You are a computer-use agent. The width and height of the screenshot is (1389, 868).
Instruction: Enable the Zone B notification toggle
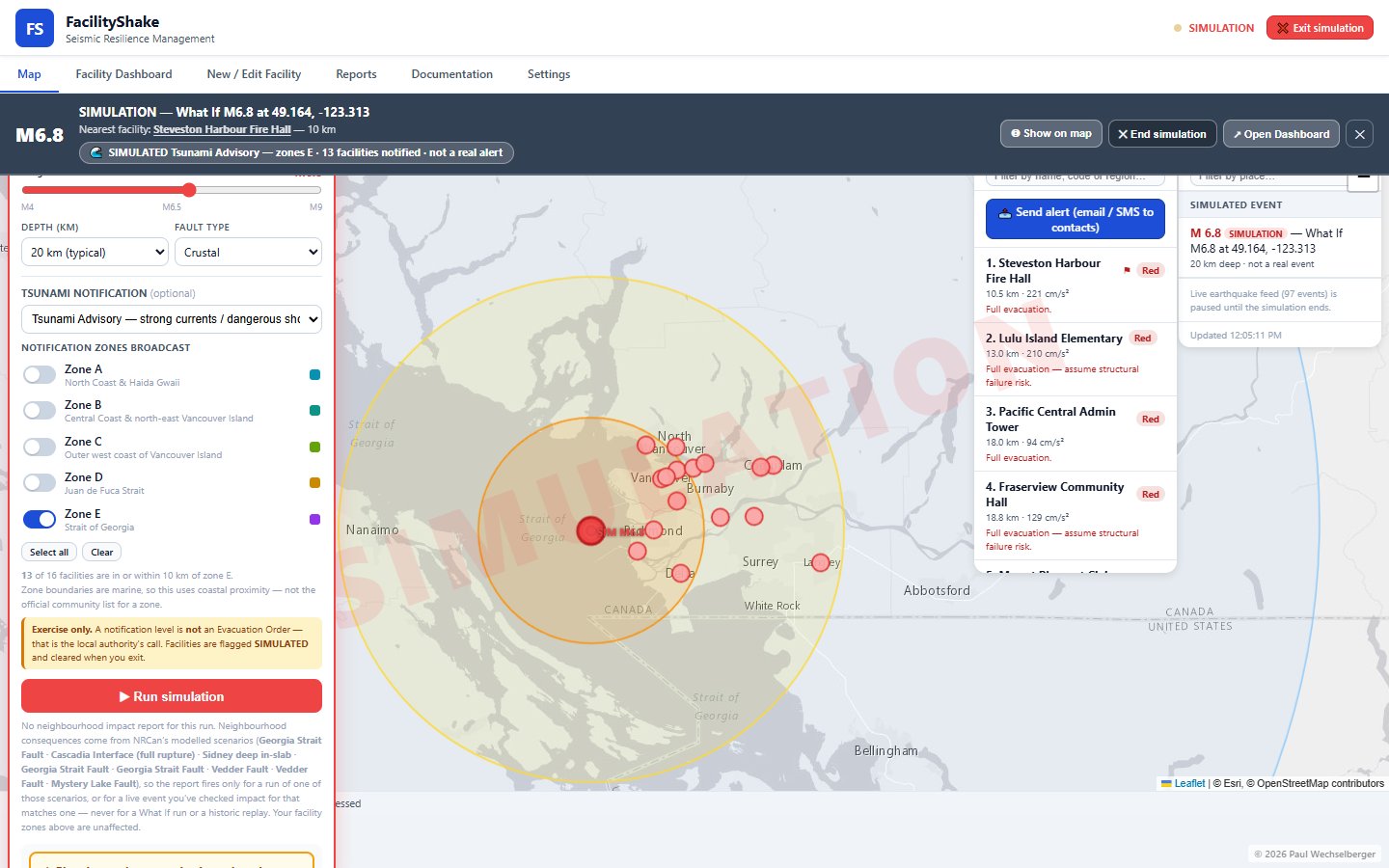40,410
